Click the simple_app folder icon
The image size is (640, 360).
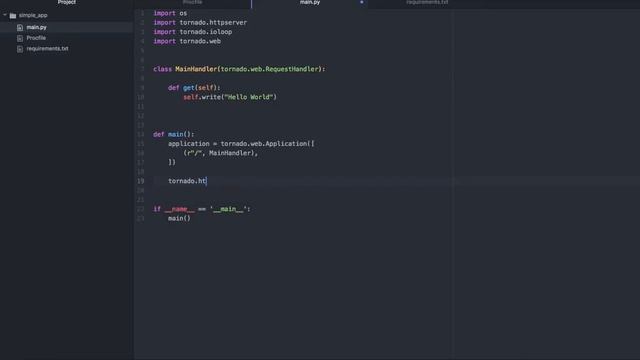point(13,16)
